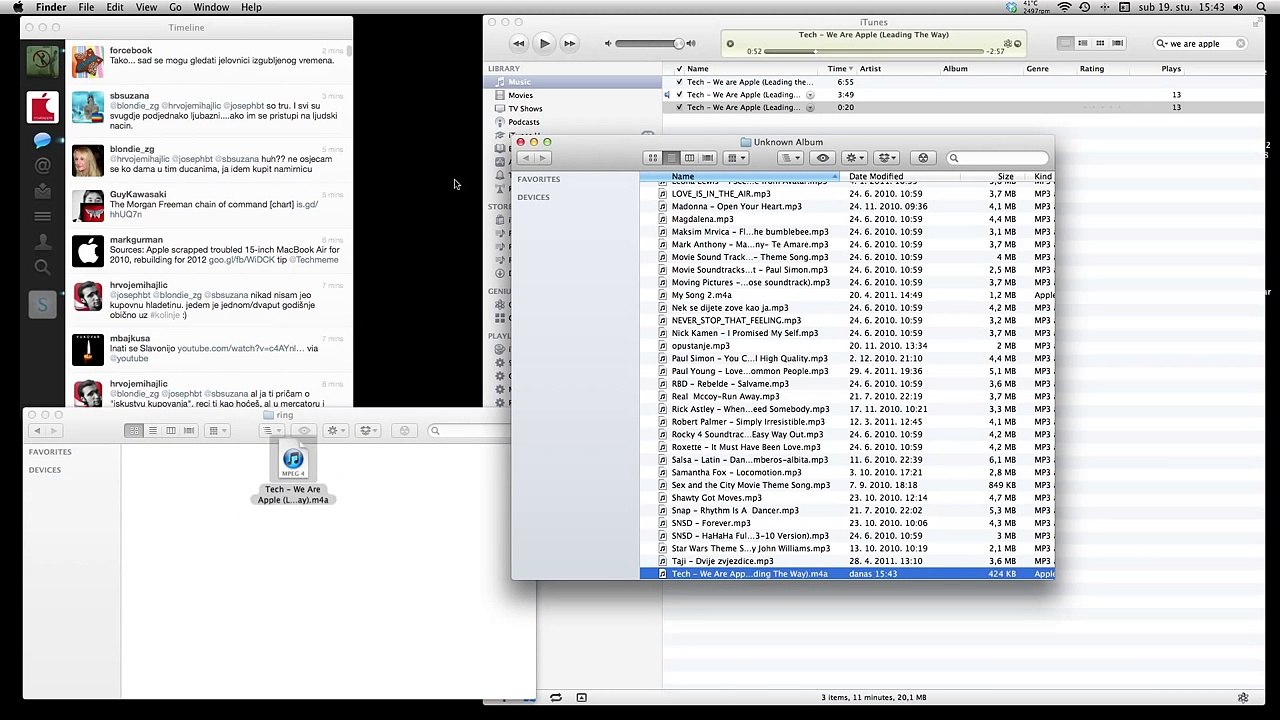This screenshot has height=720, width=1280.
Task: Open the Wi-Fi status menu
Action: click(1064, 7)
